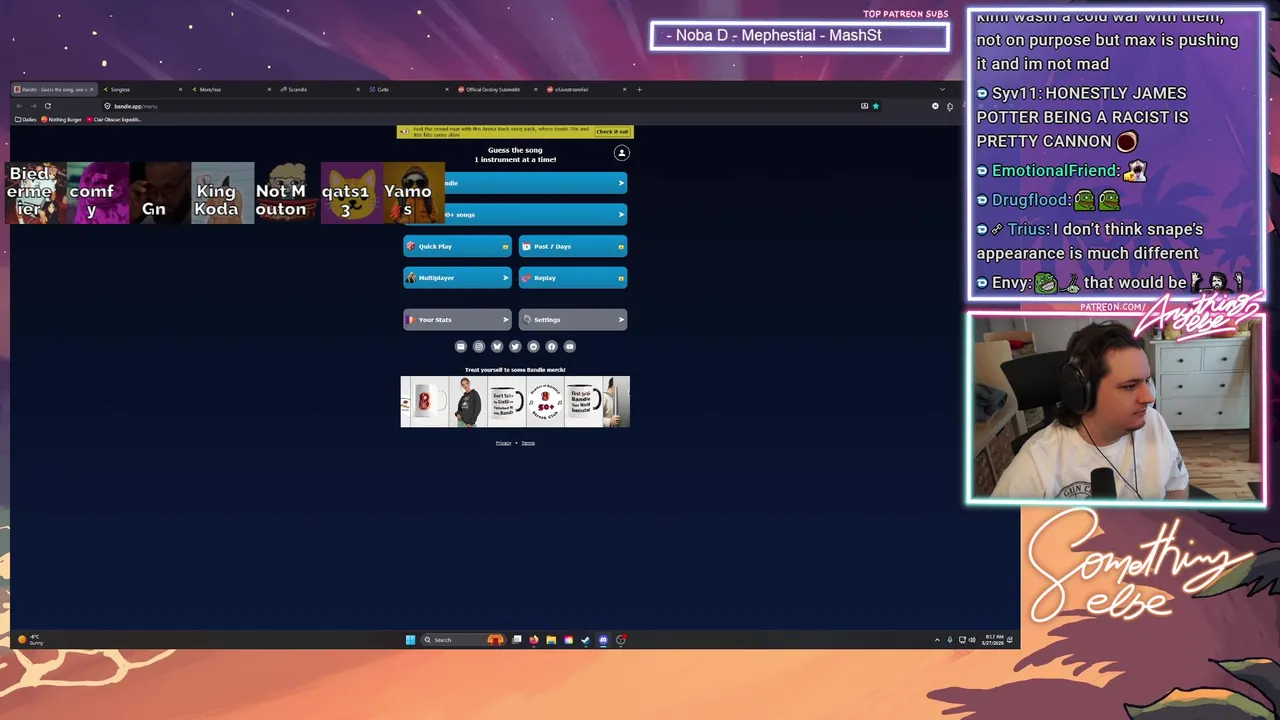1280x720 pixels.
Task: Open the Privacy link
Action: (503, 443)
